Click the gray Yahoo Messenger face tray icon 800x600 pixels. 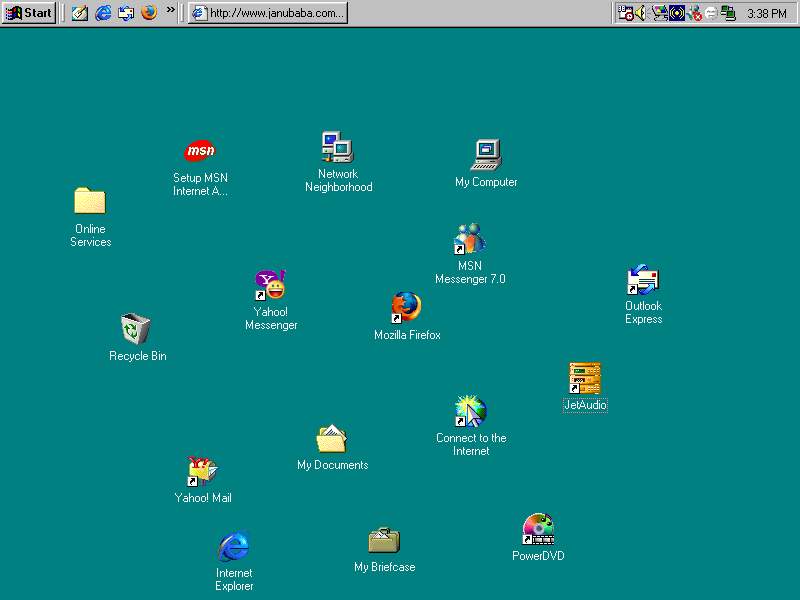click(711, 13)
